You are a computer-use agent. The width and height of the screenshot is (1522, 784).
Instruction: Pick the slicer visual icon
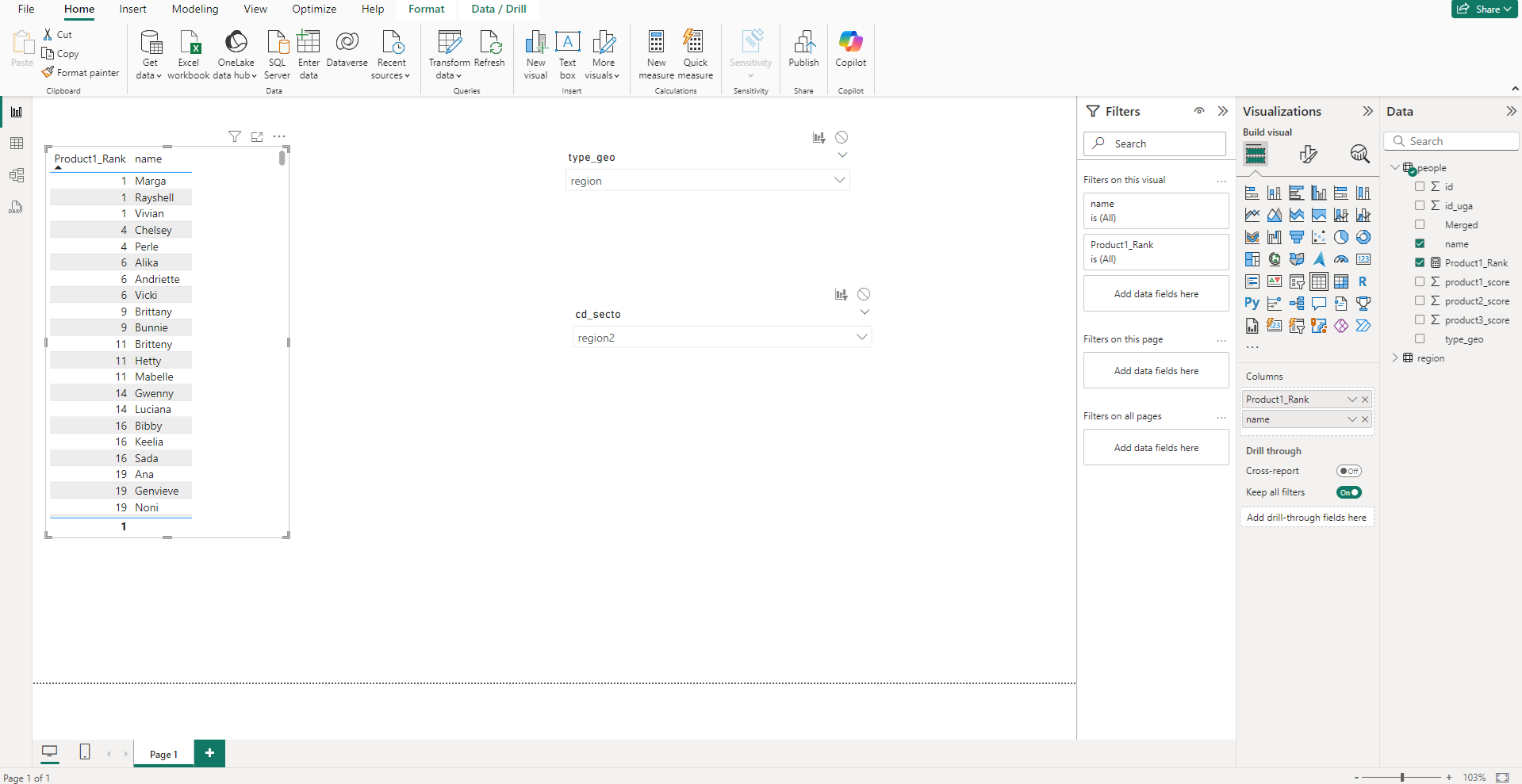[1296, 281]
